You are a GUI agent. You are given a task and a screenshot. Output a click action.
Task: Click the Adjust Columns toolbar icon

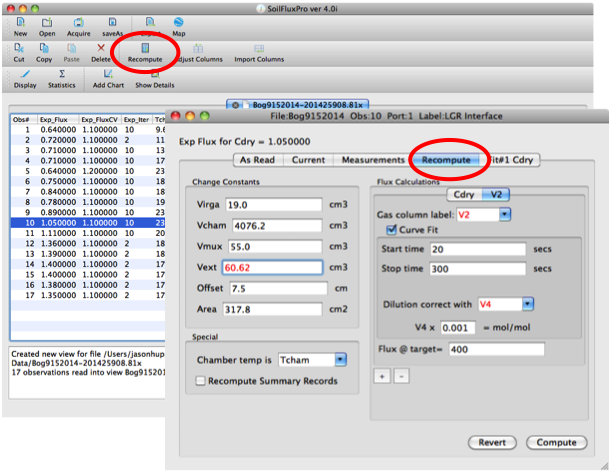click(x=198, y=53)
